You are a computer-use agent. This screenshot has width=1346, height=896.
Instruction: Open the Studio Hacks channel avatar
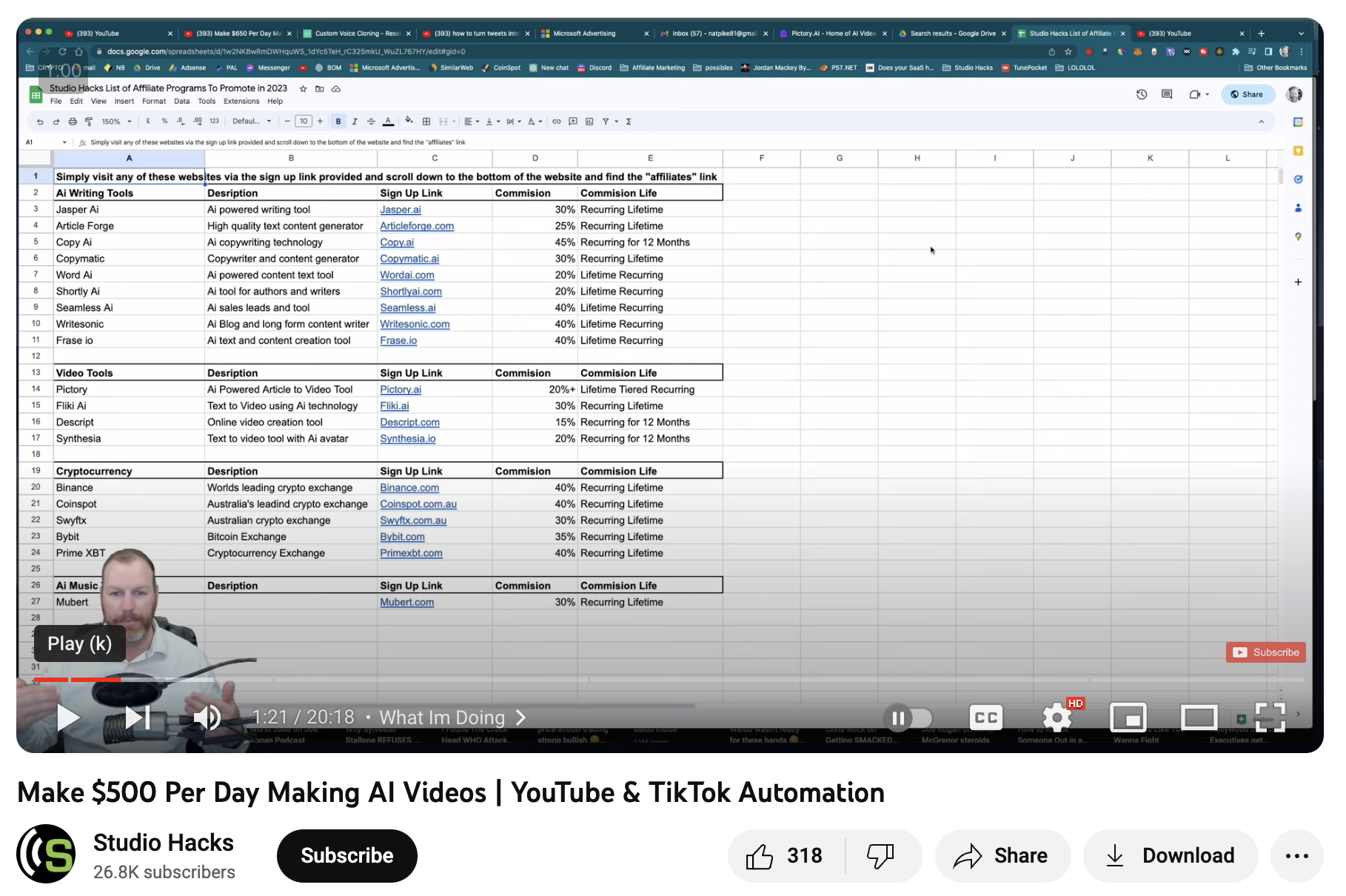pos(46,854)
